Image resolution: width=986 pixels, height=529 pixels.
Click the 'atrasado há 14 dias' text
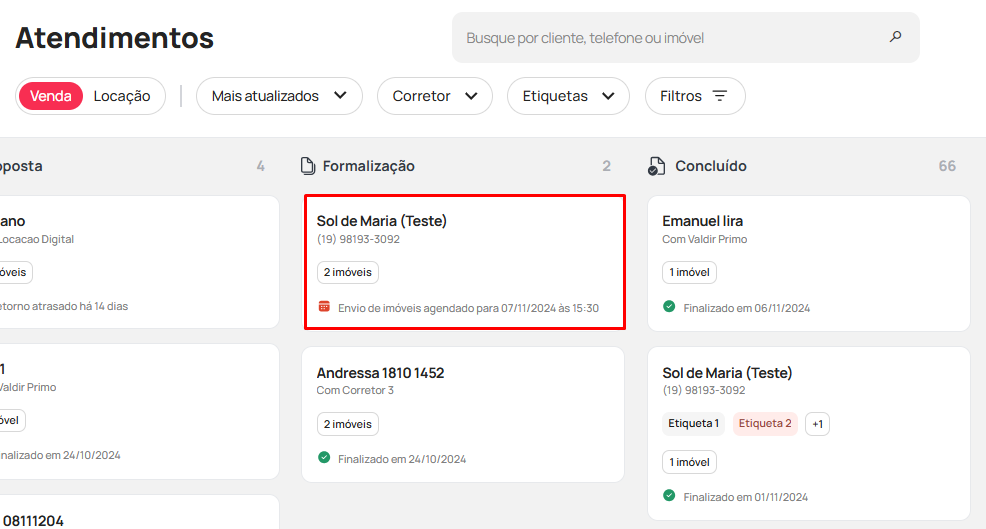(x=79, y=306)
